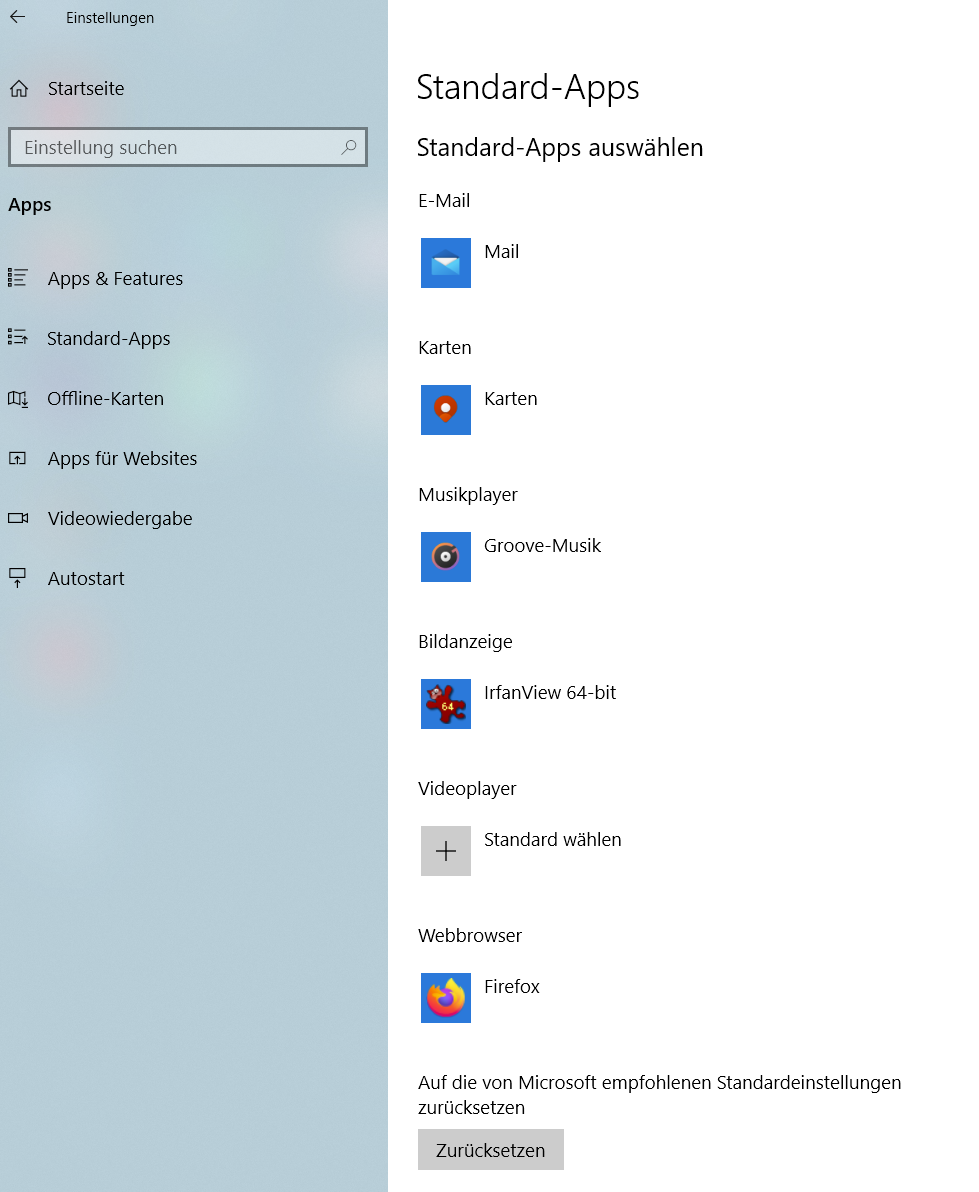Click the 'E-Mail' category label
979x1192 pixels.
(444, 201)
